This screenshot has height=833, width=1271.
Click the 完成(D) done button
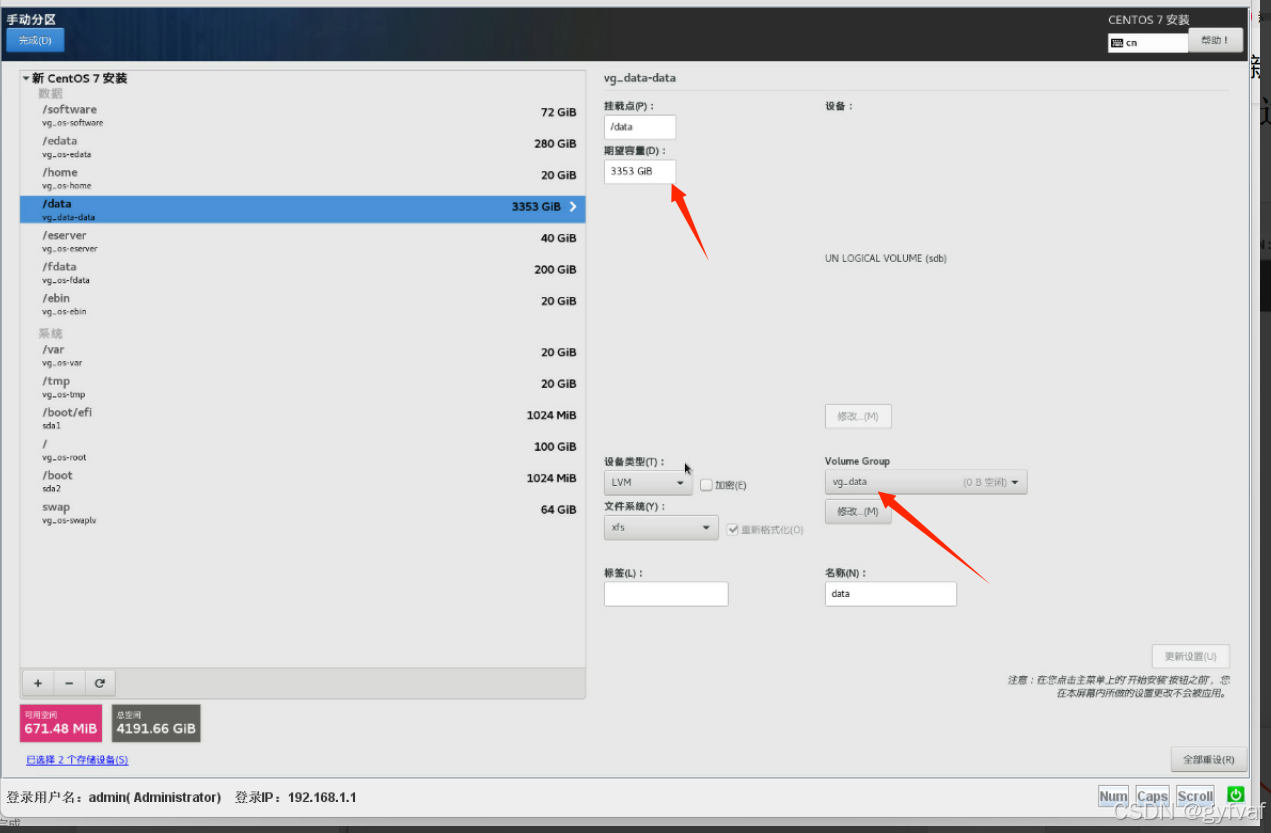click(x=35, y=40)
